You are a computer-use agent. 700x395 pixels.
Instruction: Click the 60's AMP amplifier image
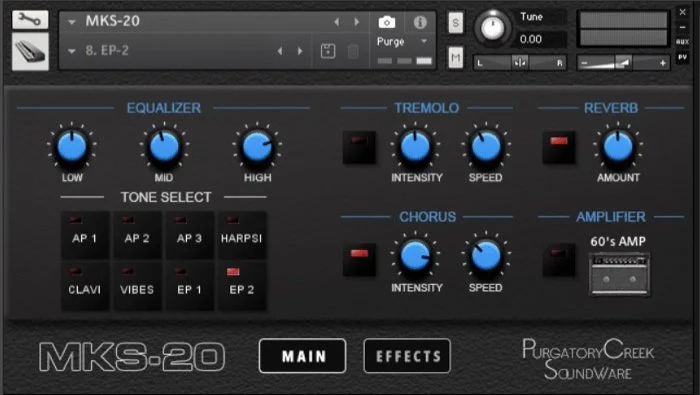pos(619,274)
